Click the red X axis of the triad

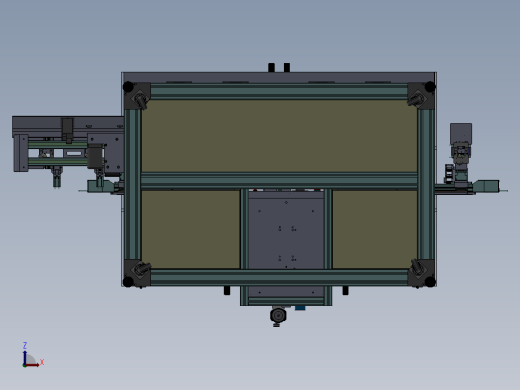click(32, 365)
